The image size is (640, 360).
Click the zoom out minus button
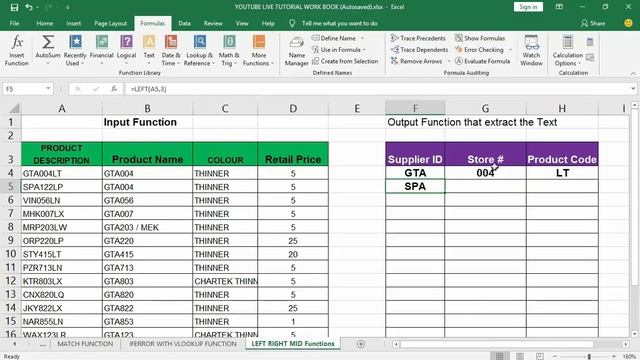[555, 356]
